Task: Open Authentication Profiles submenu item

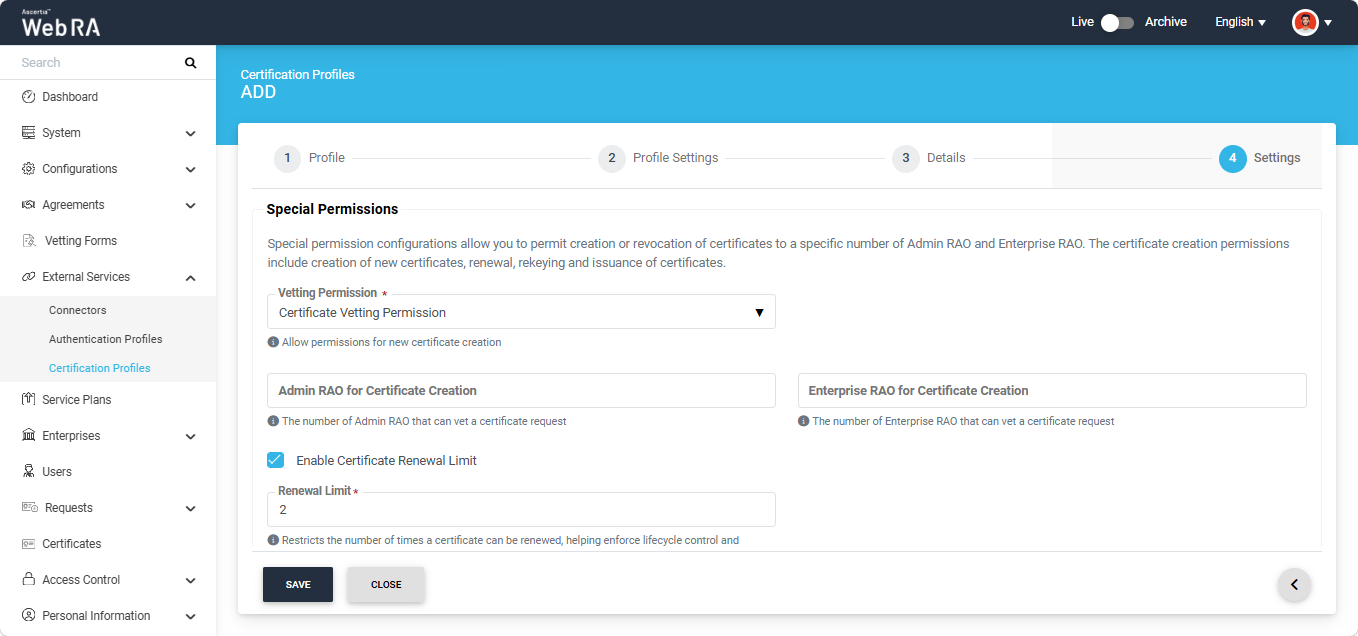Action: (108, 339)
